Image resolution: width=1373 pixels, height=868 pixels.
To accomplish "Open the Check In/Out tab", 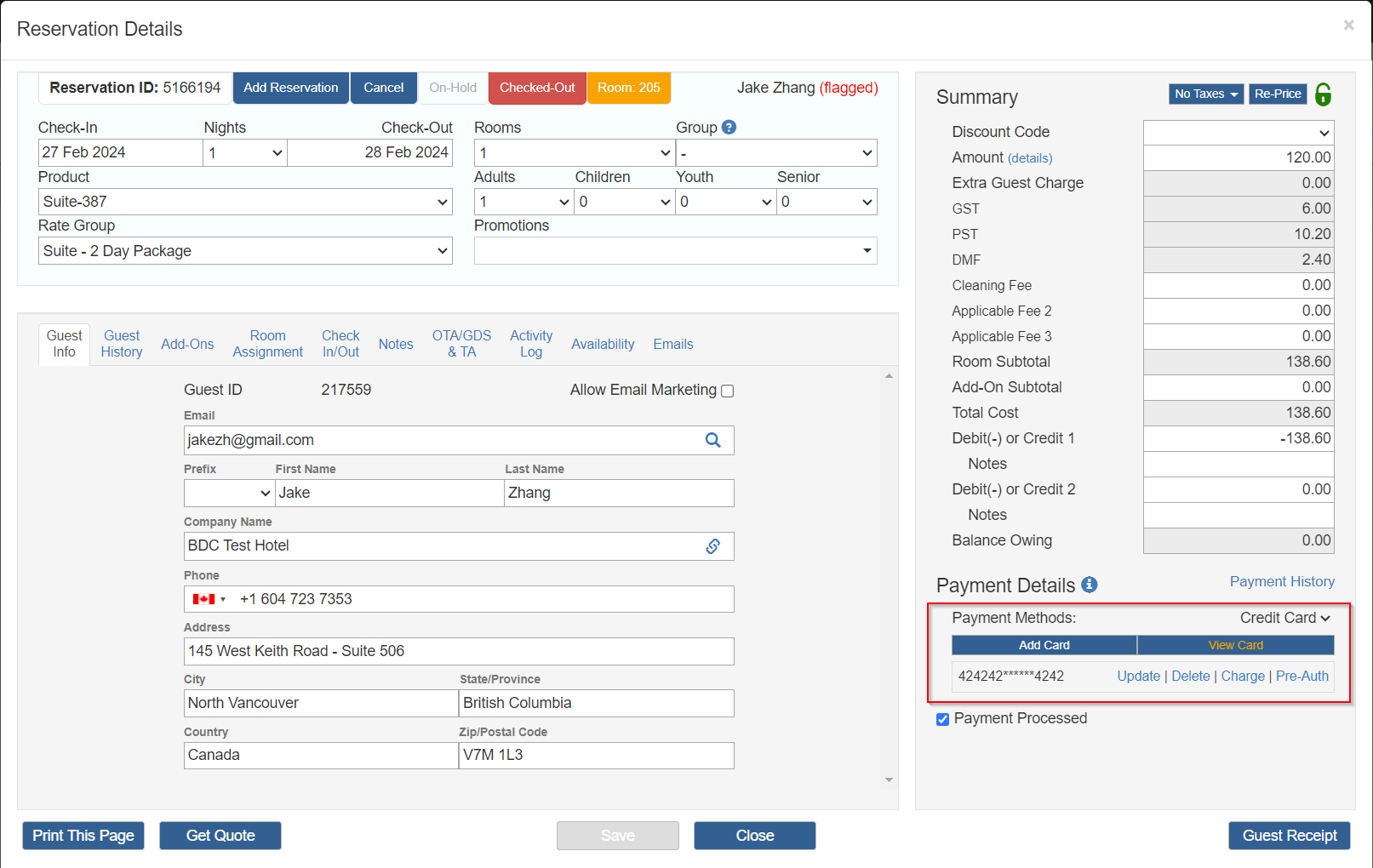I will tap(340, 344).
